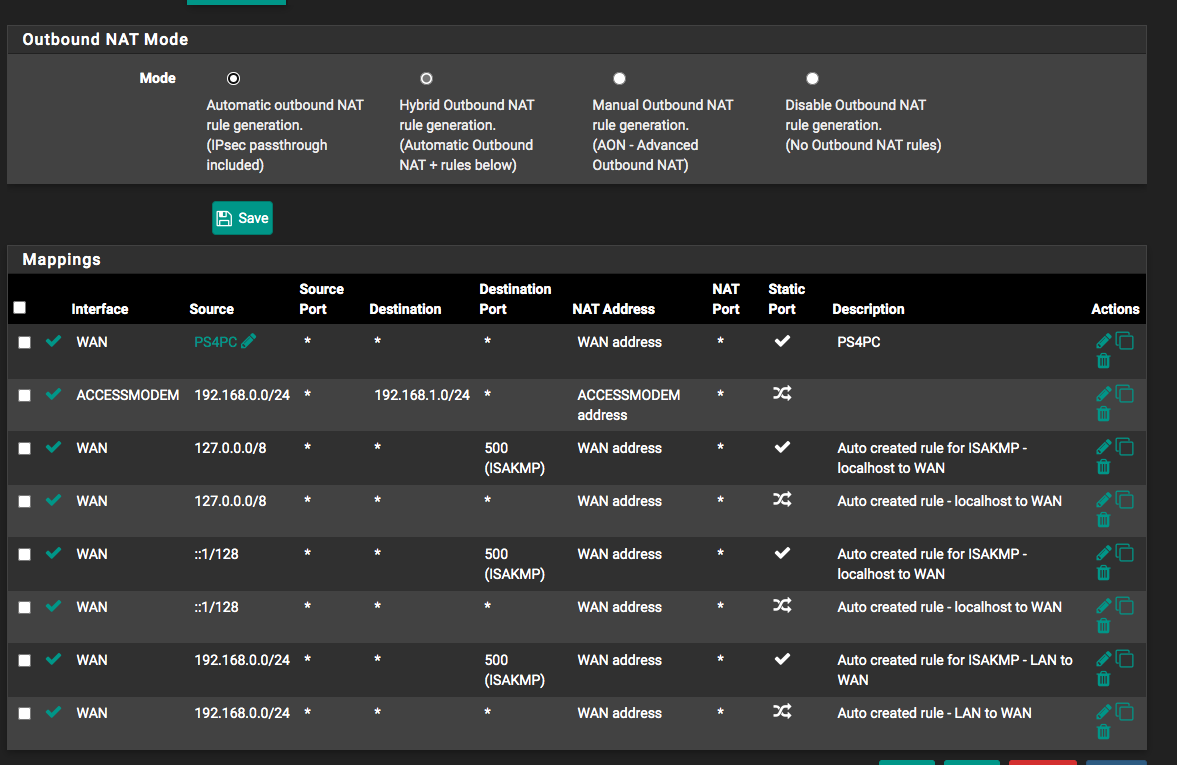The height and width of the screenshot is (765, 1177).
Task: Delete the ISAKMP LAN to WAN rule
Action: point(1103,679)
